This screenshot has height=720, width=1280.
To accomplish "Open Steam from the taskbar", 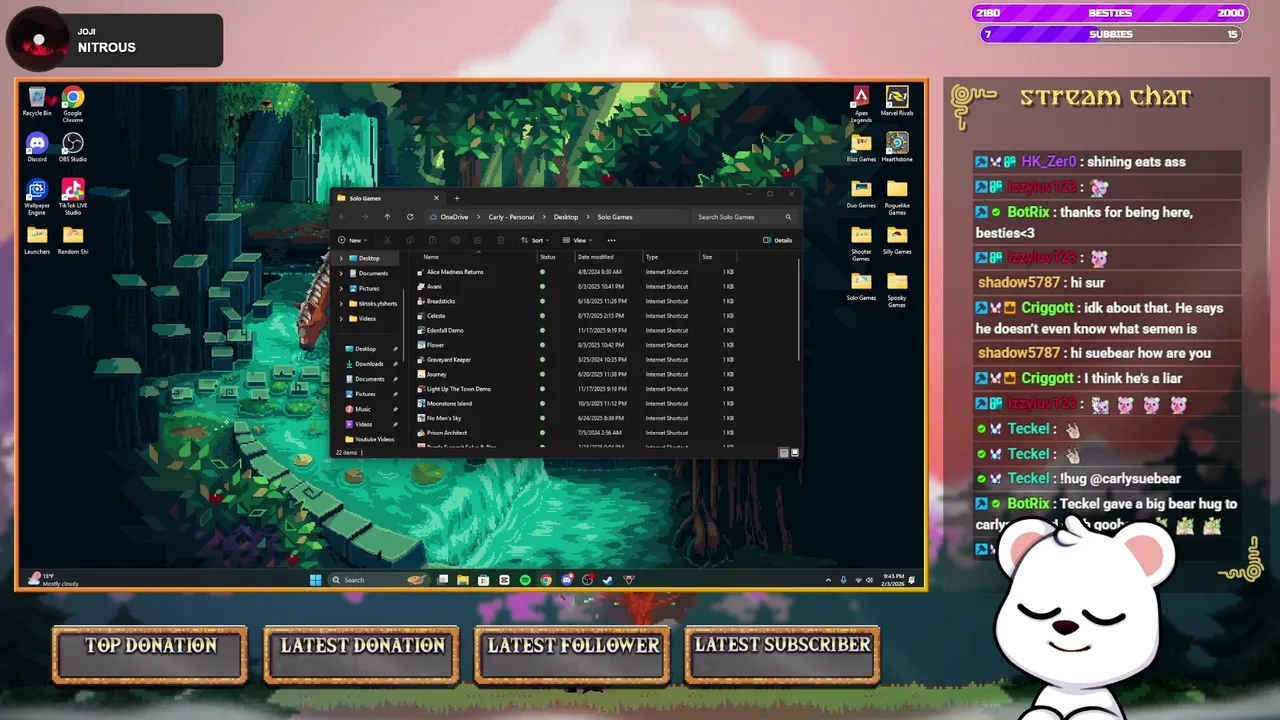I will [x=608, y=580].
